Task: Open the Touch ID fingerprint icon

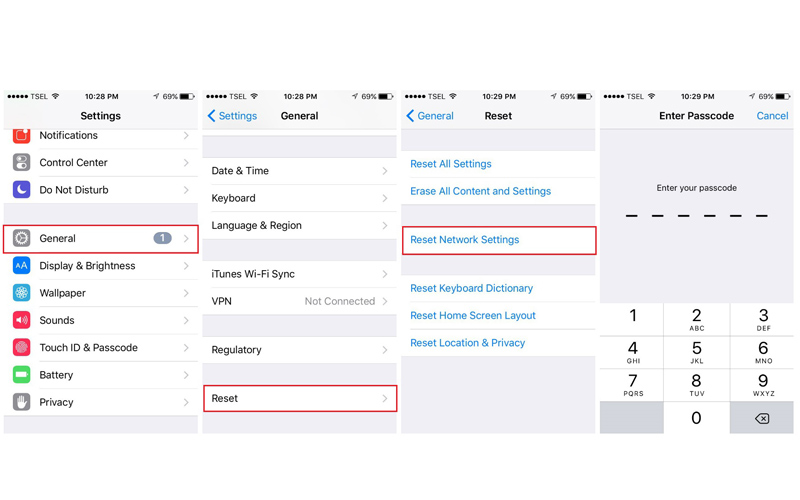Action: [x=21, y=347]
